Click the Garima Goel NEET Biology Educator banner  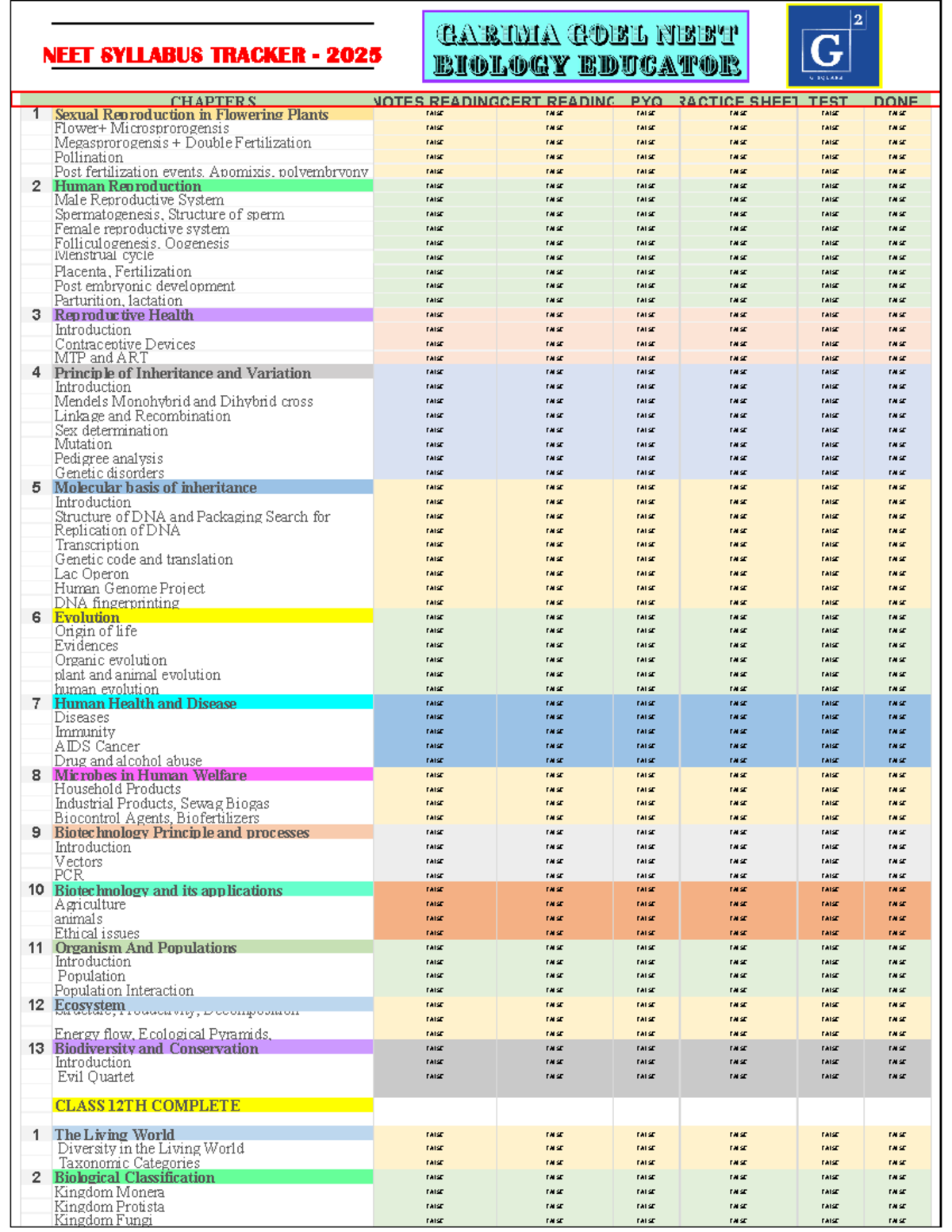tap(585, 47)
